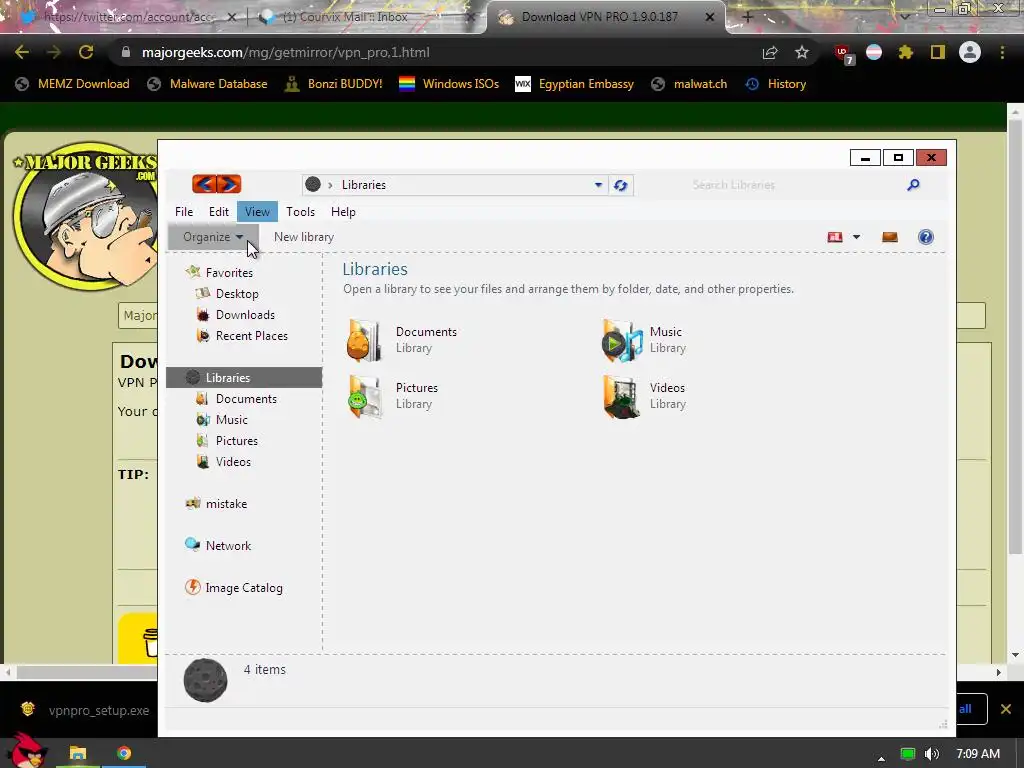Show hidden tray icons arrow
This screenshot has width=1024, height=768.
point(881,758)
